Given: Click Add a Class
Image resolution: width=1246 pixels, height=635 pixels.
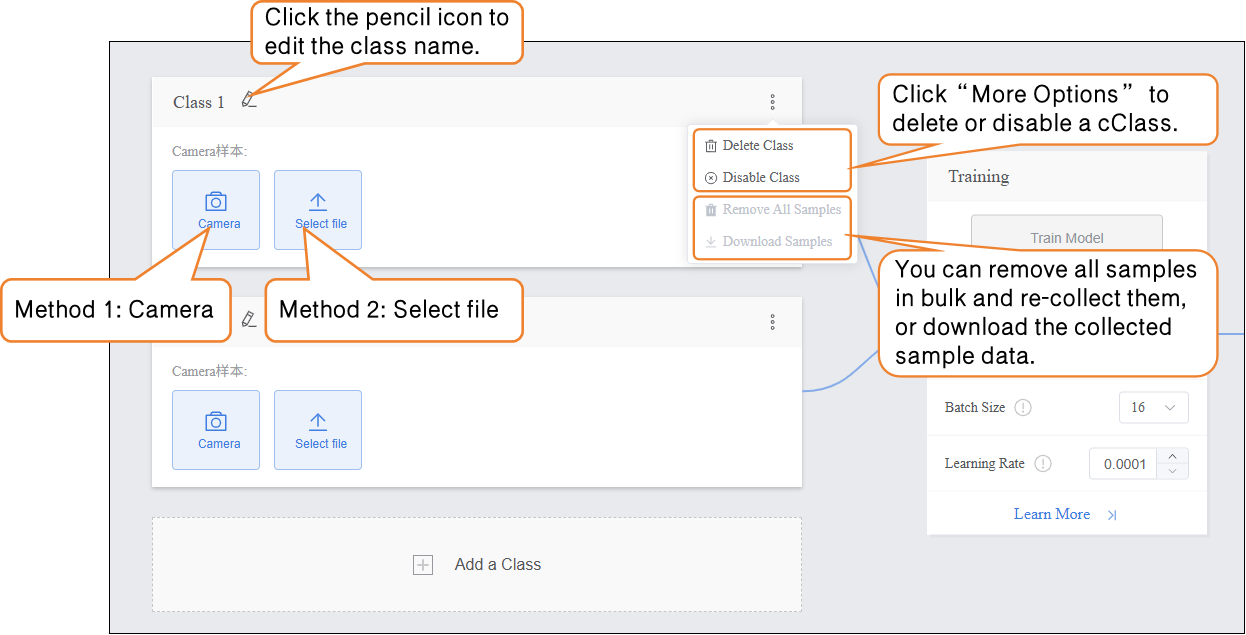Looking at the screenshot, I should click(x=477, y=565).
